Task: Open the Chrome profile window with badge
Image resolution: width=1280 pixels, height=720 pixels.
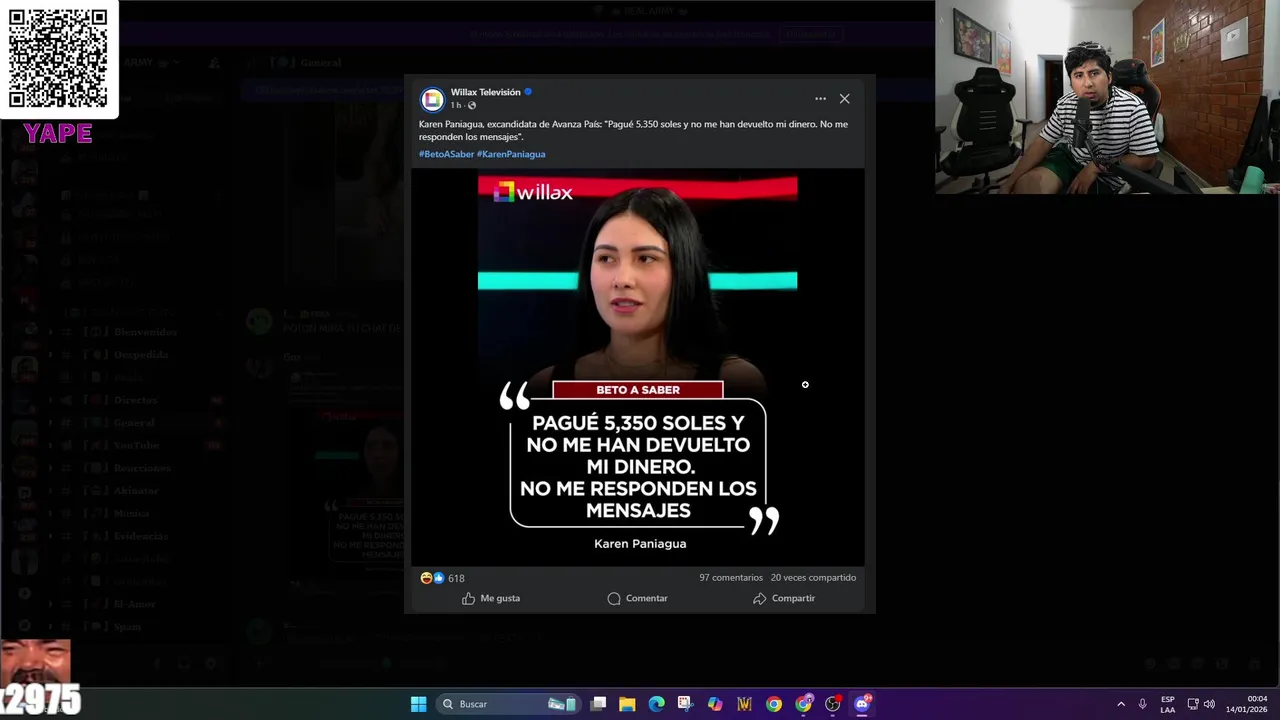Action: point(803,704)
